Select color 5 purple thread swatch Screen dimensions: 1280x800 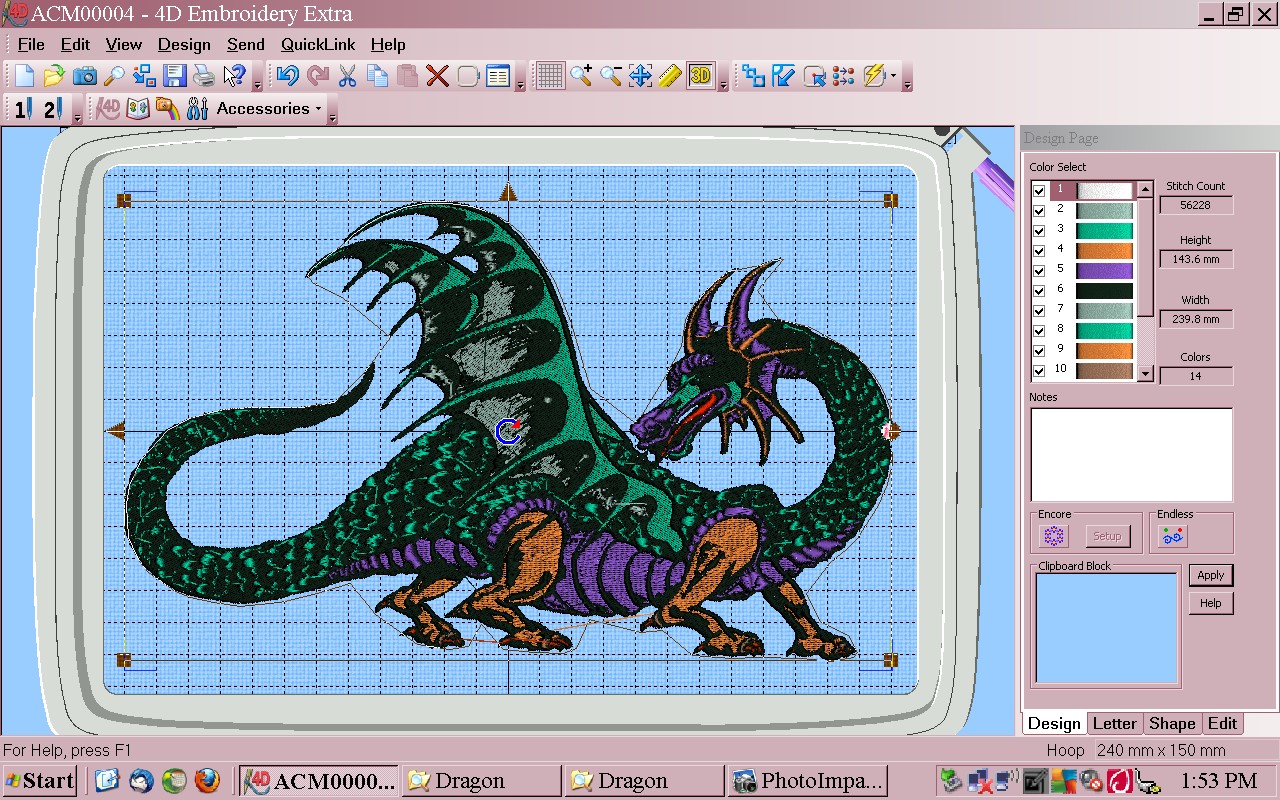(1104, 271)
